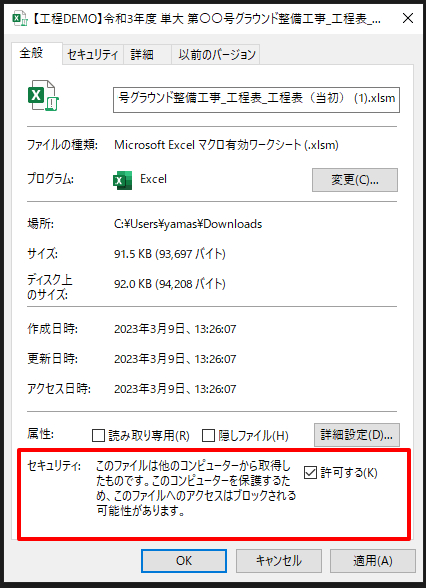Uncheck the 許可する(K) security checkbox
The image size is (426, 588).
[310, 472]
